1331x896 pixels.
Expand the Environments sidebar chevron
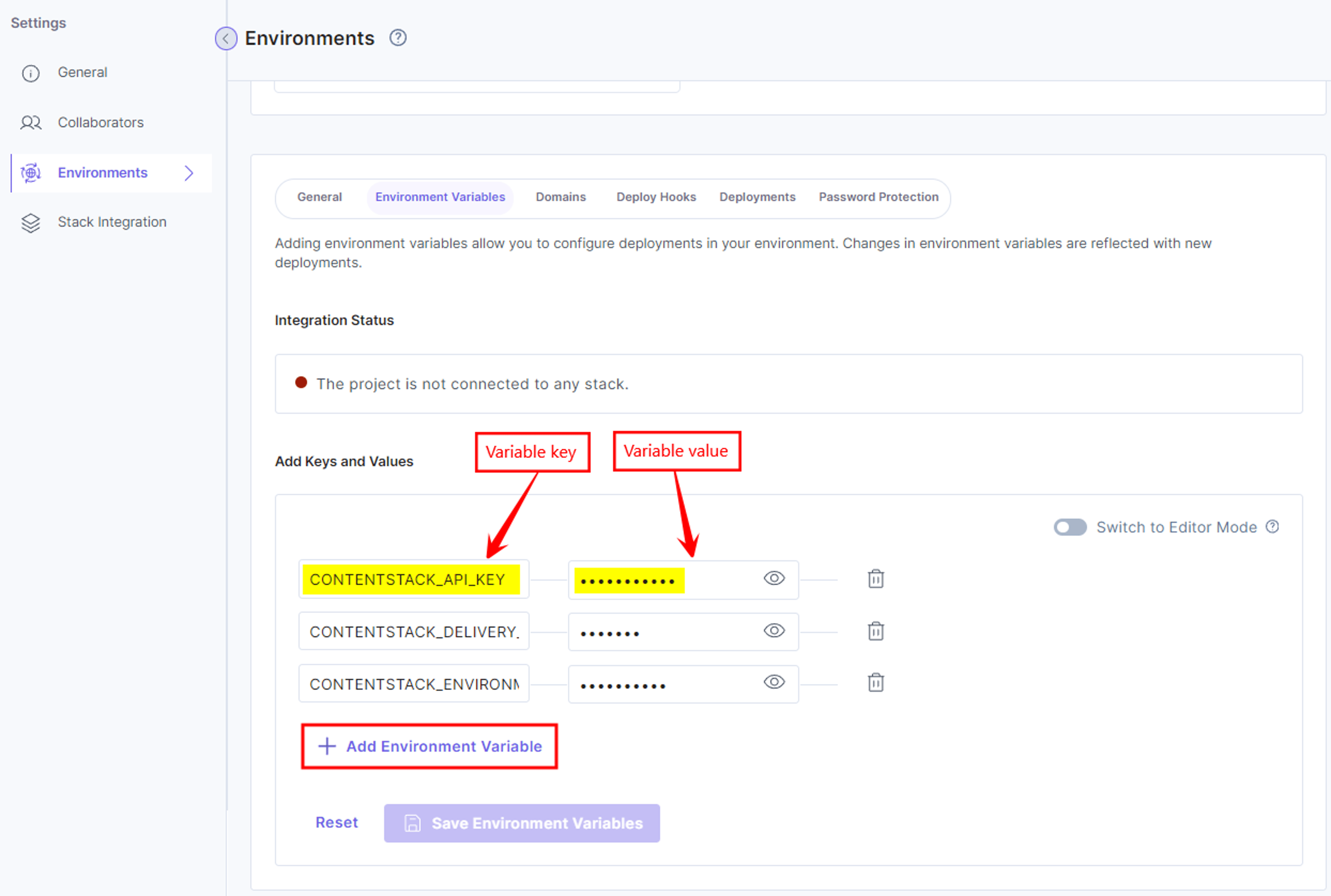[189, 173]
